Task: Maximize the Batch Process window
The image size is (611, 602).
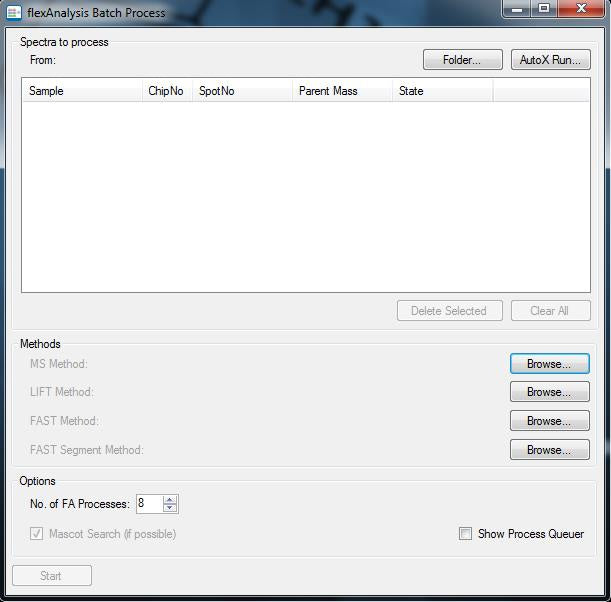Action: click(x=544, y=9)
